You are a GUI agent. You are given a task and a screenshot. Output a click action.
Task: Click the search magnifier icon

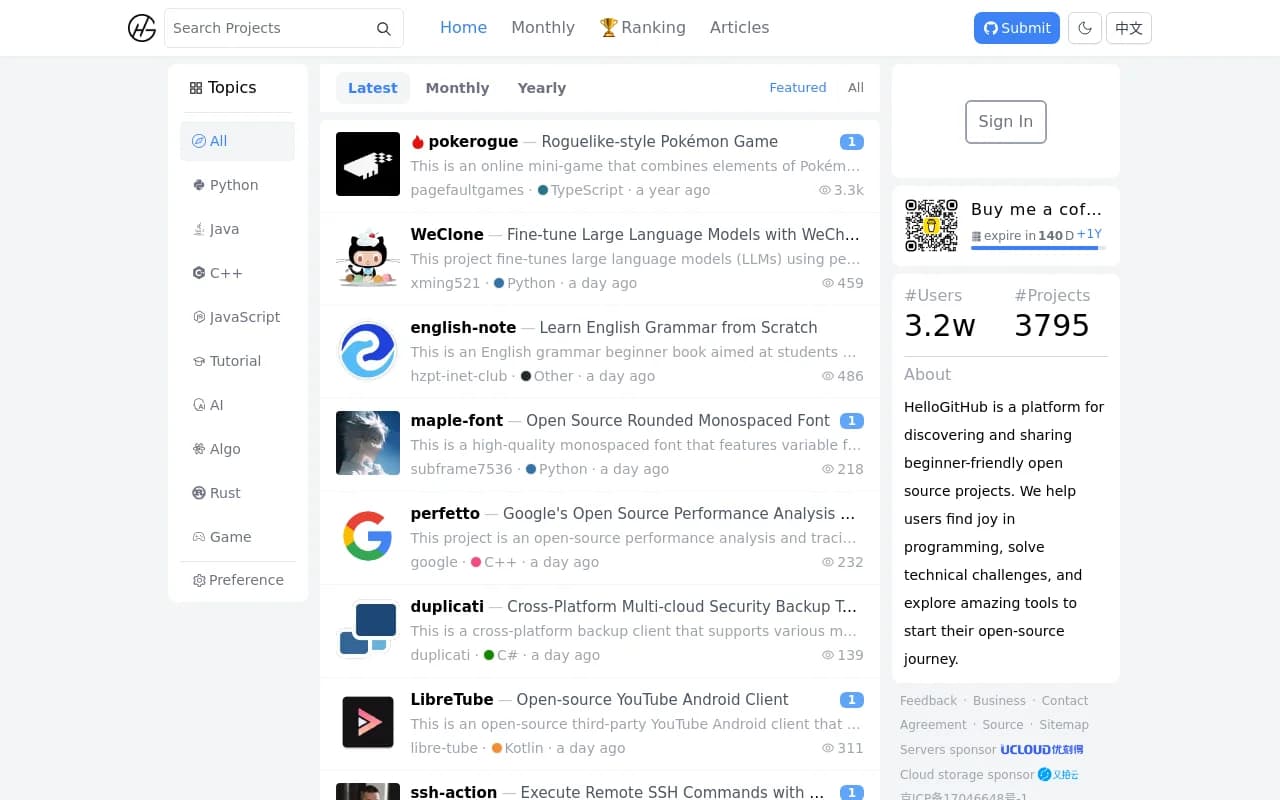click(383, 29)
